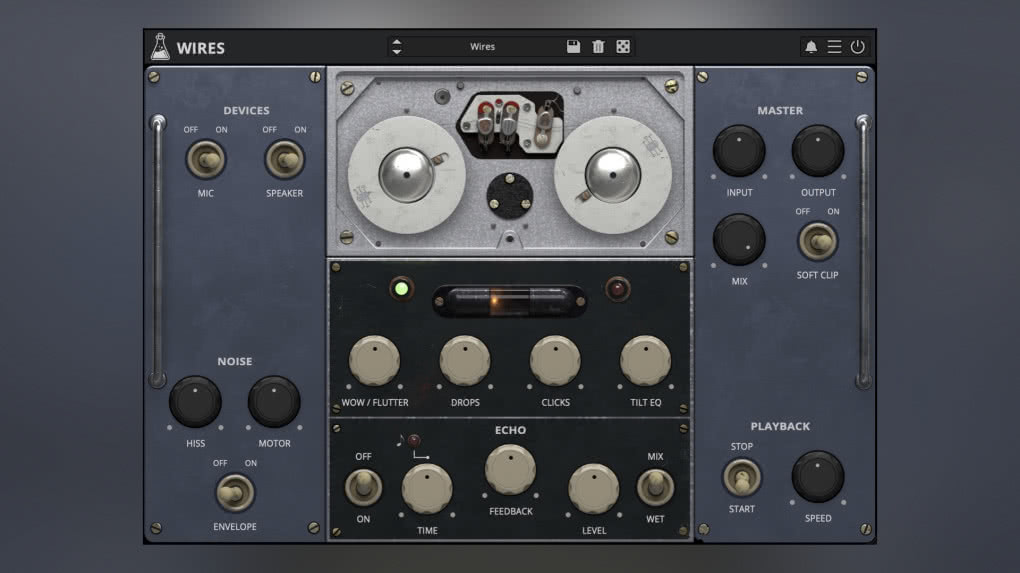Click the INPUT master knob

(x=739, y=151)
